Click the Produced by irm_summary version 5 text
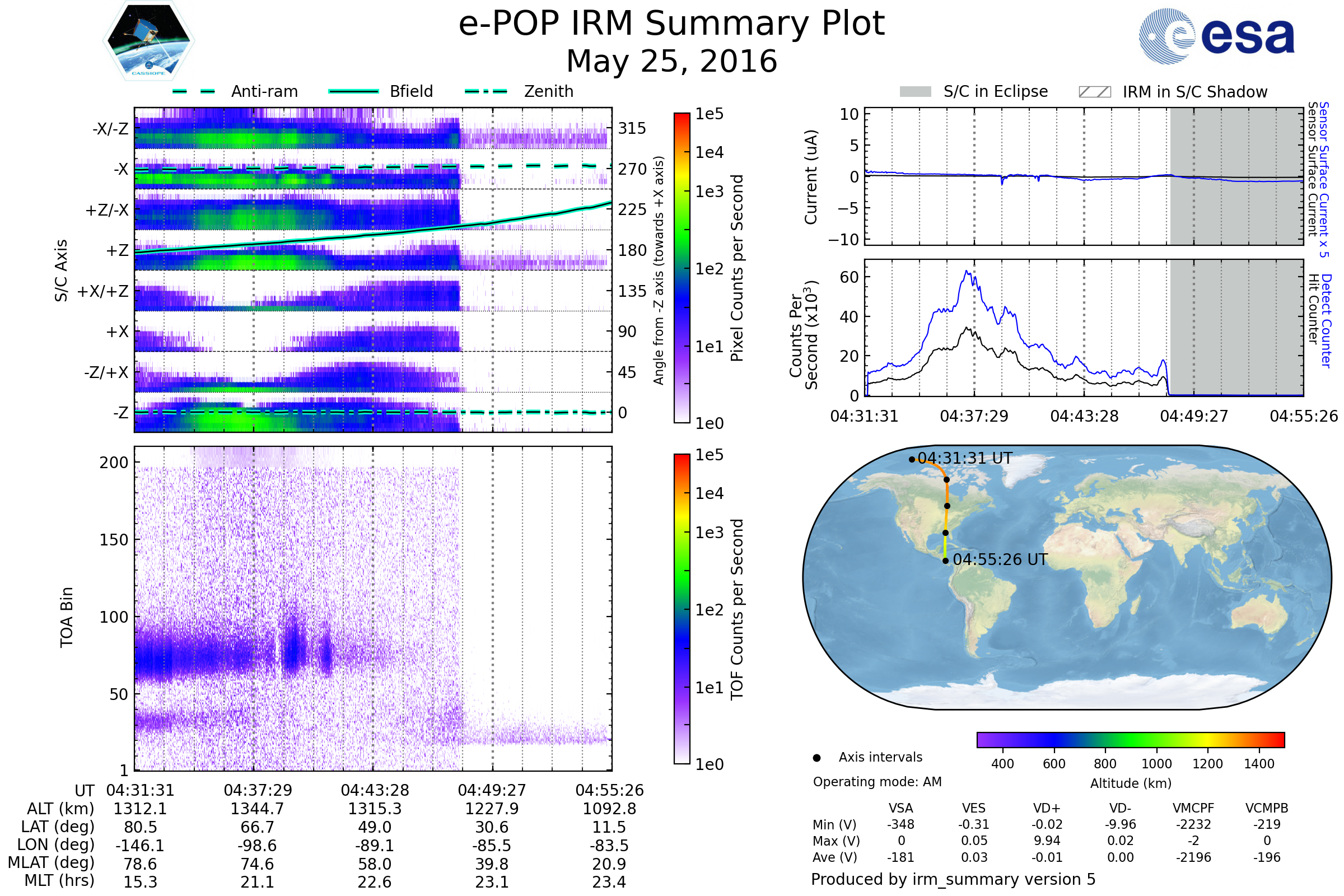The image size is (1344, 896). pos(953,879)
